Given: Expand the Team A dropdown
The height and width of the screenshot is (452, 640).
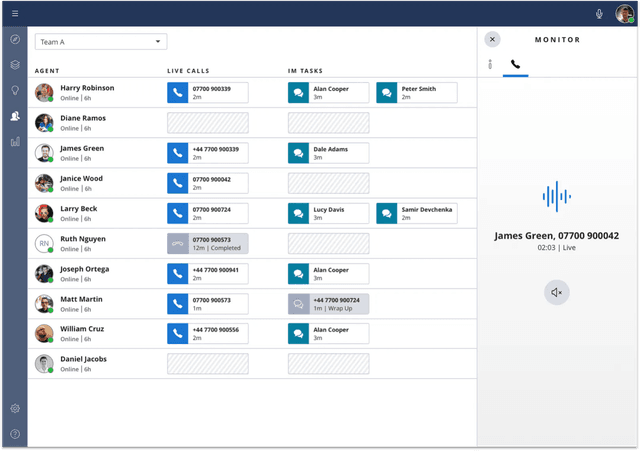Looking at the screenshot, I should pos(101,41).
